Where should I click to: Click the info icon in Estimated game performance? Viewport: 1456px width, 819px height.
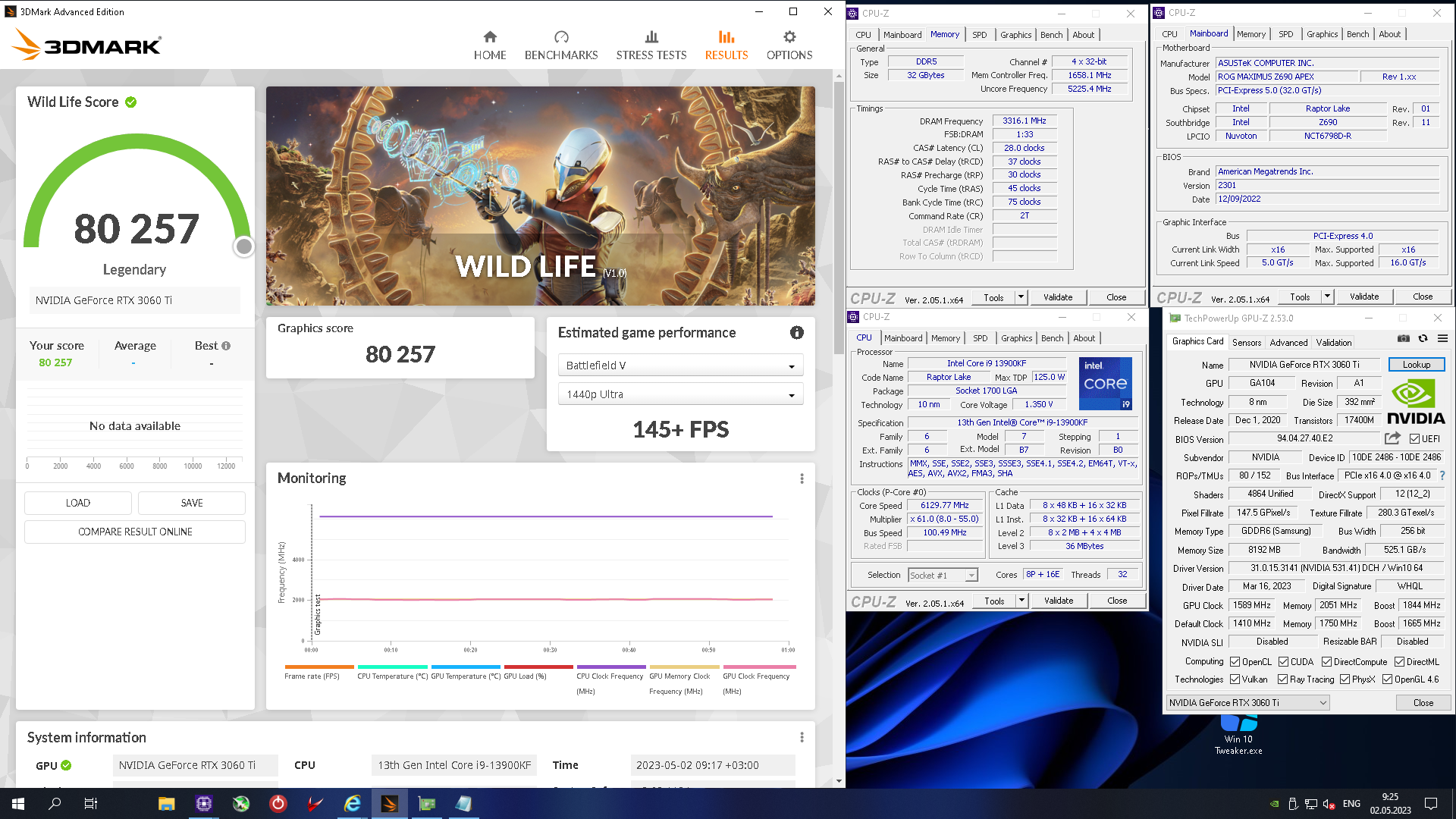click(796, 332)
